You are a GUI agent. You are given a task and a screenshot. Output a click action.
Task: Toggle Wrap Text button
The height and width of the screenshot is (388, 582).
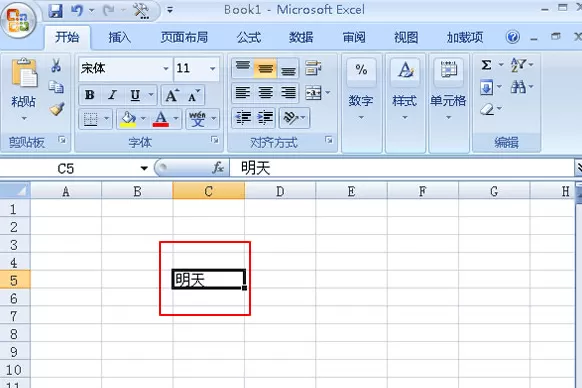tap(313, 68)
